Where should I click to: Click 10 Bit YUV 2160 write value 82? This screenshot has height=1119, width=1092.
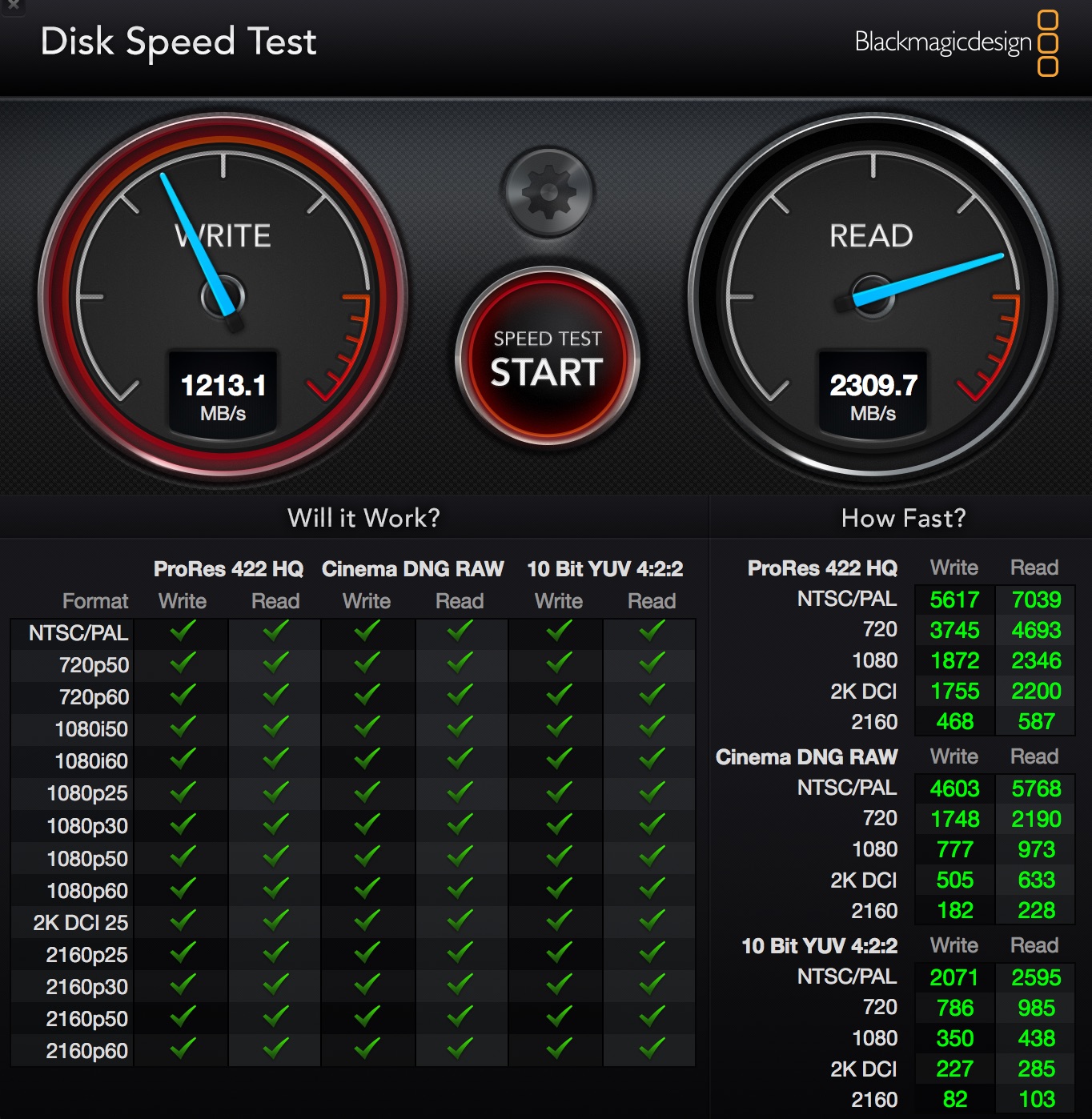point(954,1099)
